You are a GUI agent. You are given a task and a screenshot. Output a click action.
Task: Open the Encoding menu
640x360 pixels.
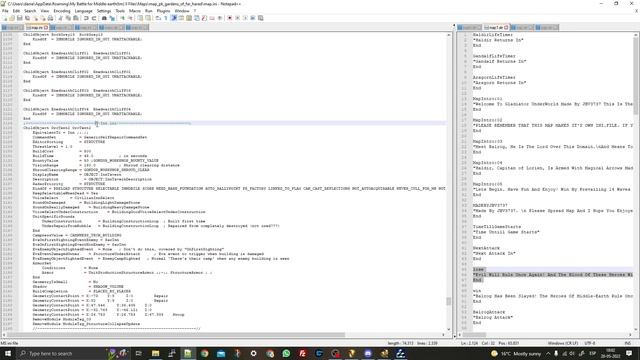pyautogui.click(x=62, y=11)
